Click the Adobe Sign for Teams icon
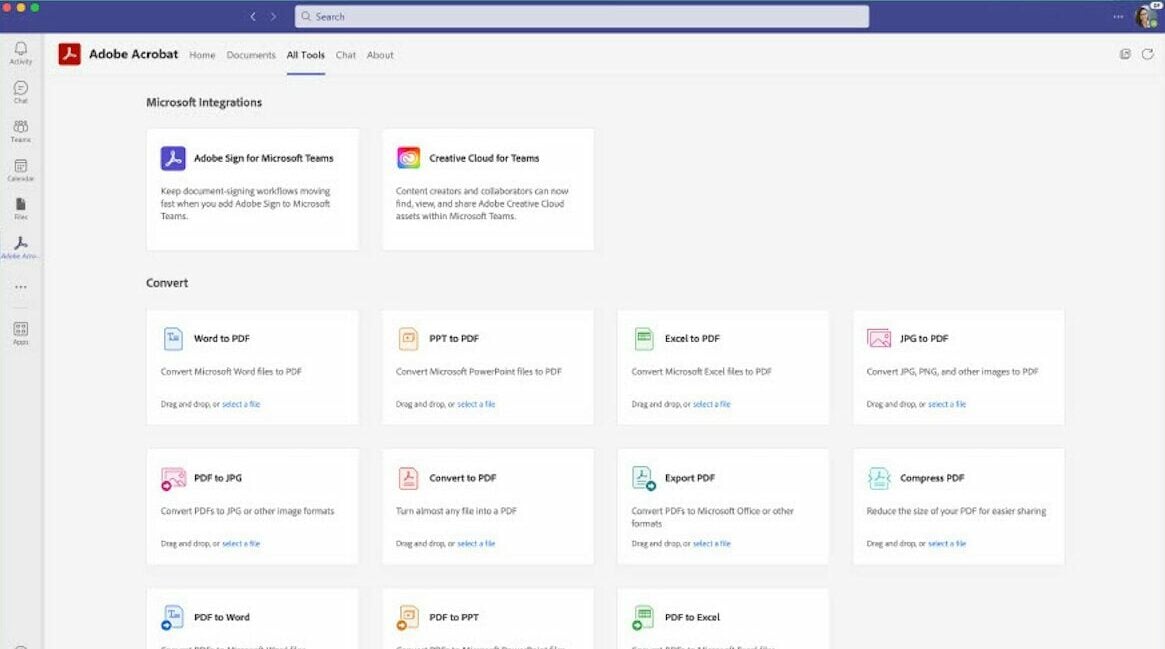The height and width of the screenshot is (649, 1165). point(173,158)
